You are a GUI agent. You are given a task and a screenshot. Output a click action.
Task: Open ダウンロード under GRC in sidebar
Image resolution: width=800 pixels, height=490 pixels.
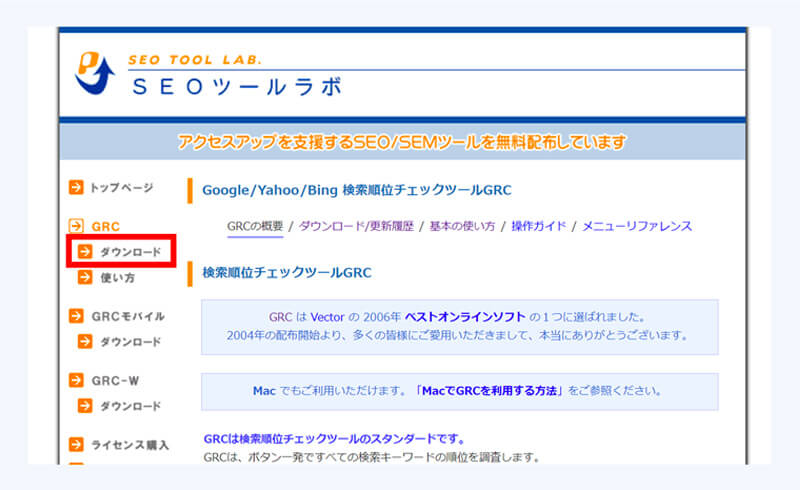[131, 252]
